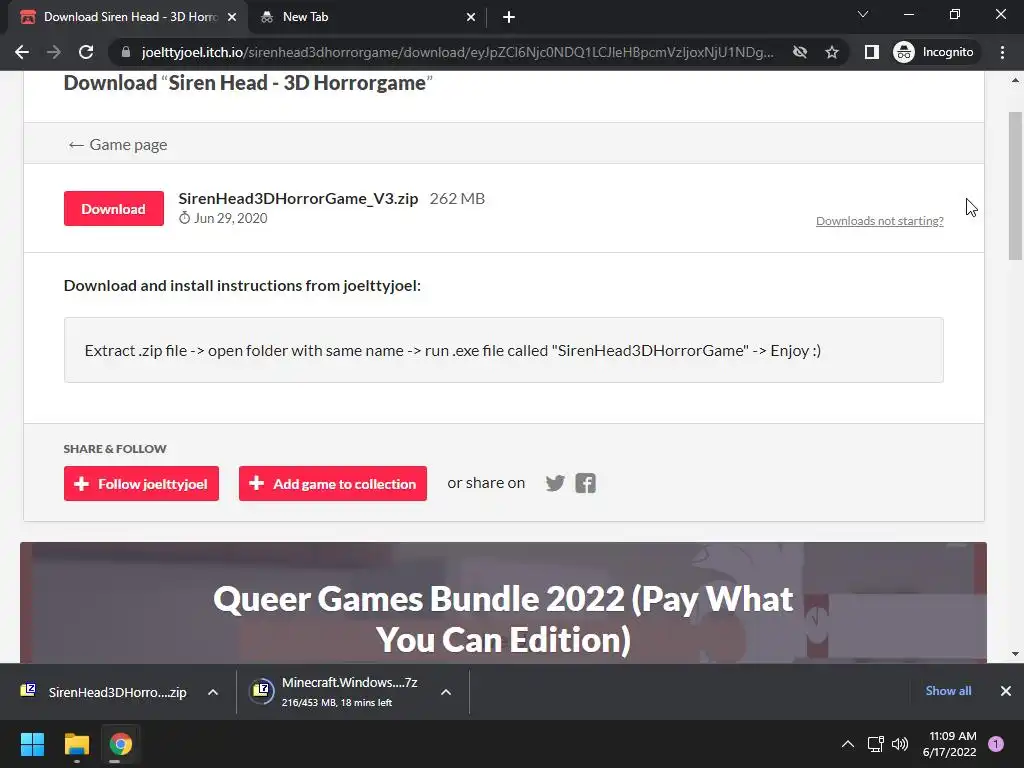This screenshot has width=1024, height=768.
Task: Open Downloads not starting? link
Action: pos(880,221)
